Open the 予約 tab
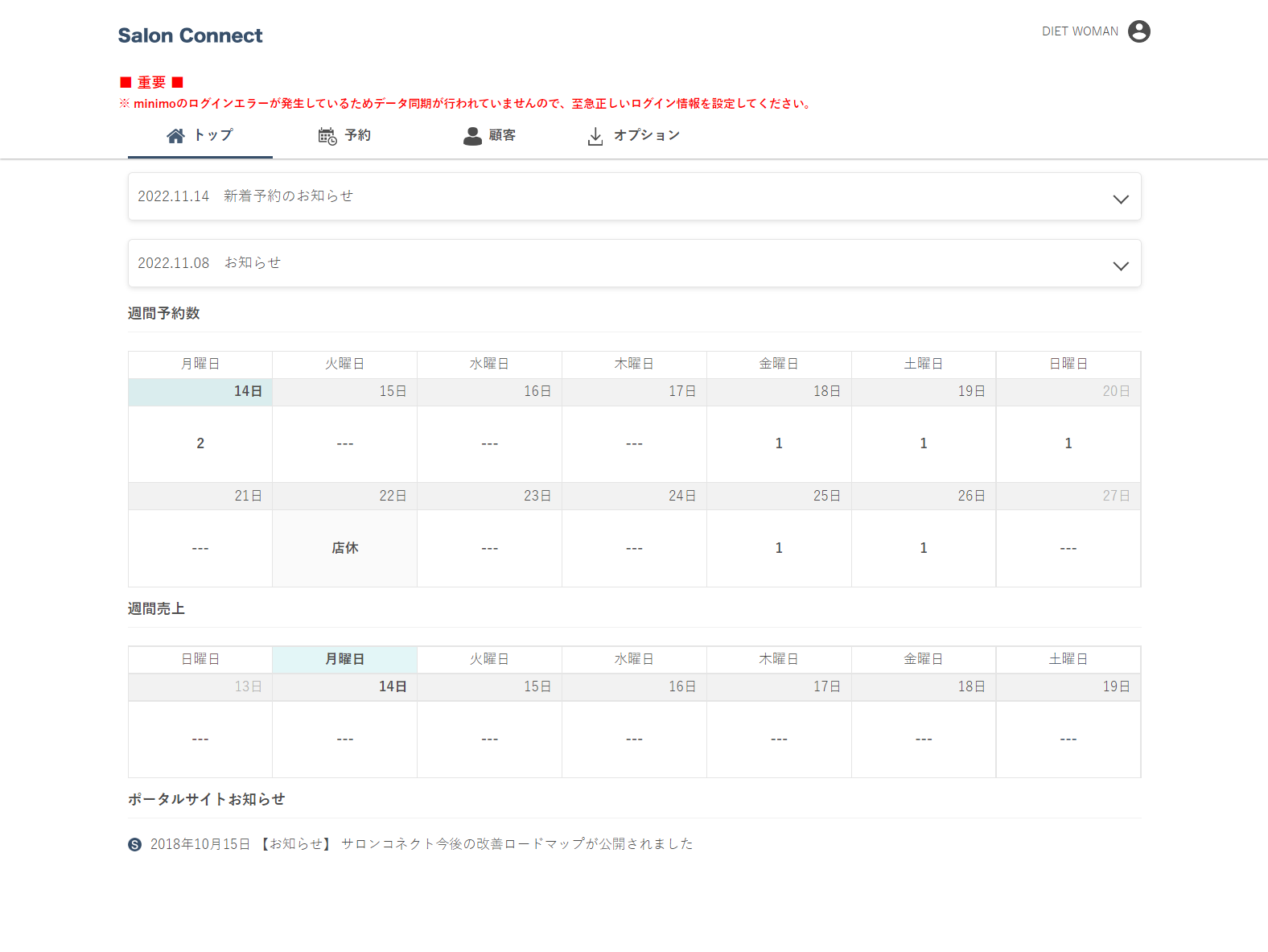The width and height of the screenshot is (1268, 952). pyautogui.click(x=357, y=135)
